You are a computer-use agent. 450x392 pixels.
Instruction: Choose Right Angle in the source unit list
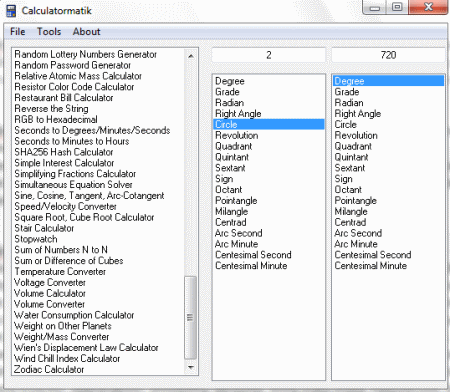tap(238, 114)
